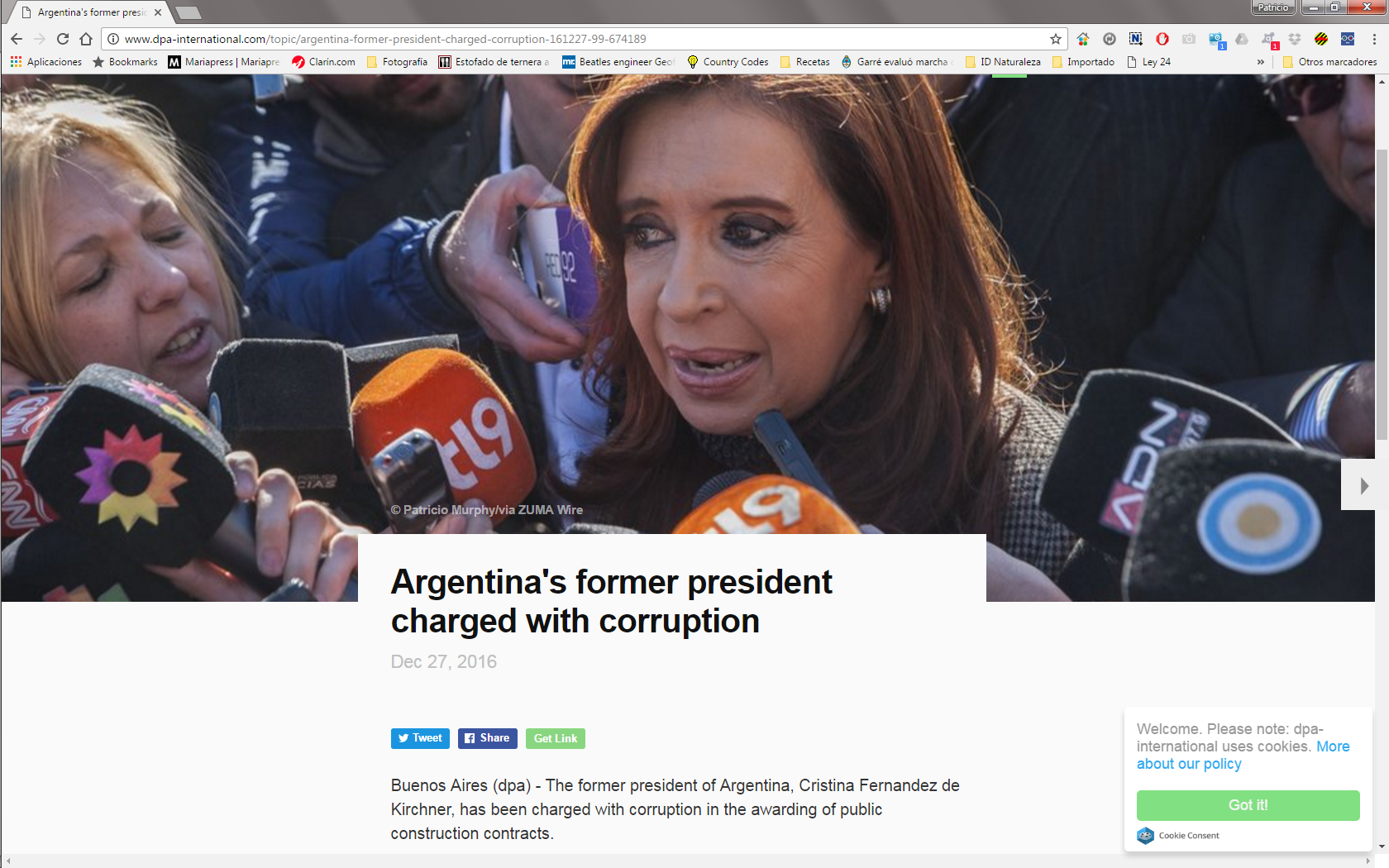Open the Otros marcadores bookmarks folder

click(x=1329, y=62)
